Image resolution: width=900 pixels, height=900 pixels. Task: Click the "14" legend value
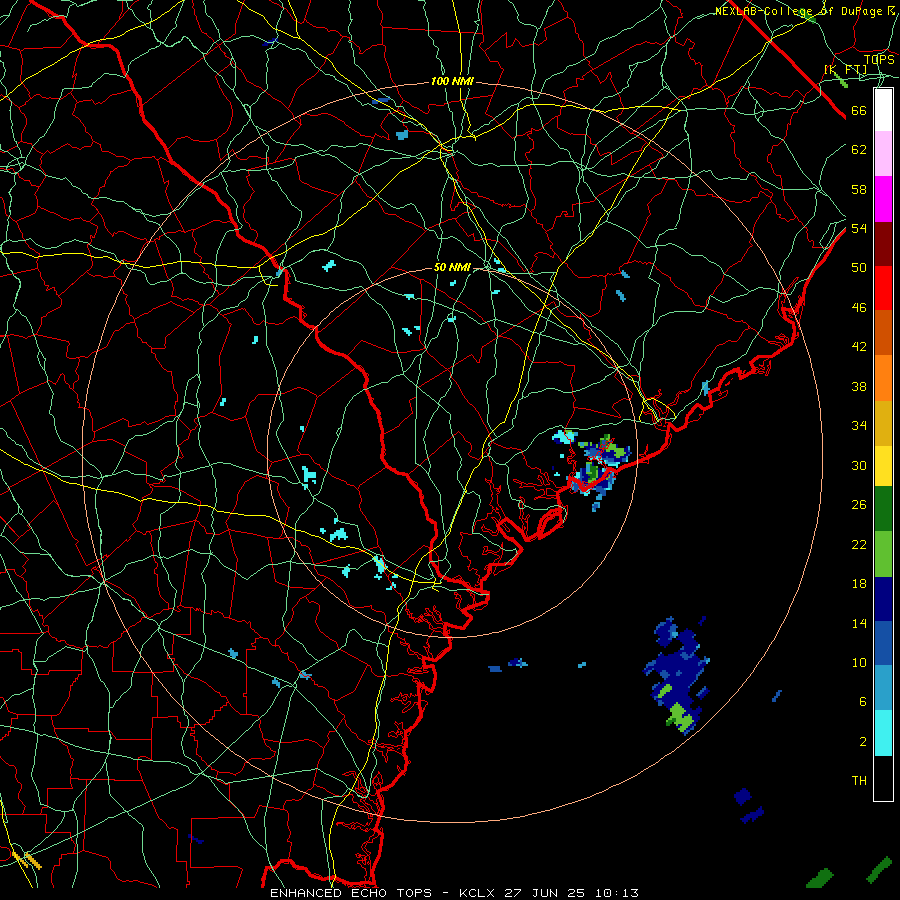(x=859, y=623)
